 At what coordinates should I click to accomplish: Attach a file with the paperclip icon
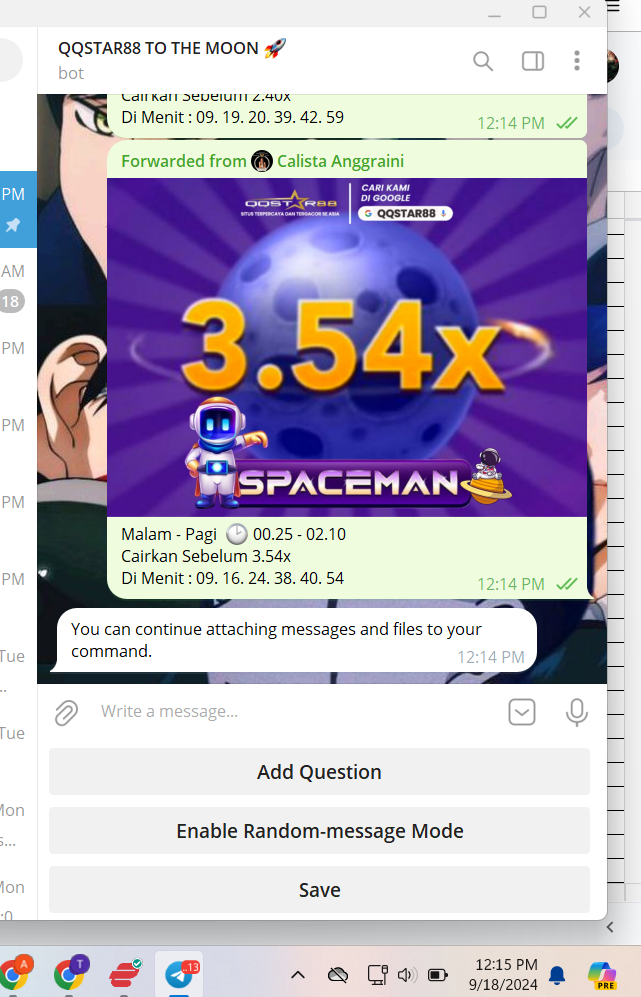[x=66, y=713]
